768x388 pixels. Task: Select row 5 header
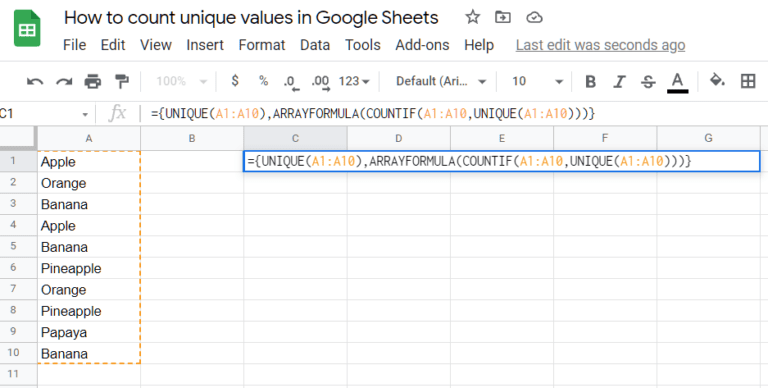pos(18,246)
